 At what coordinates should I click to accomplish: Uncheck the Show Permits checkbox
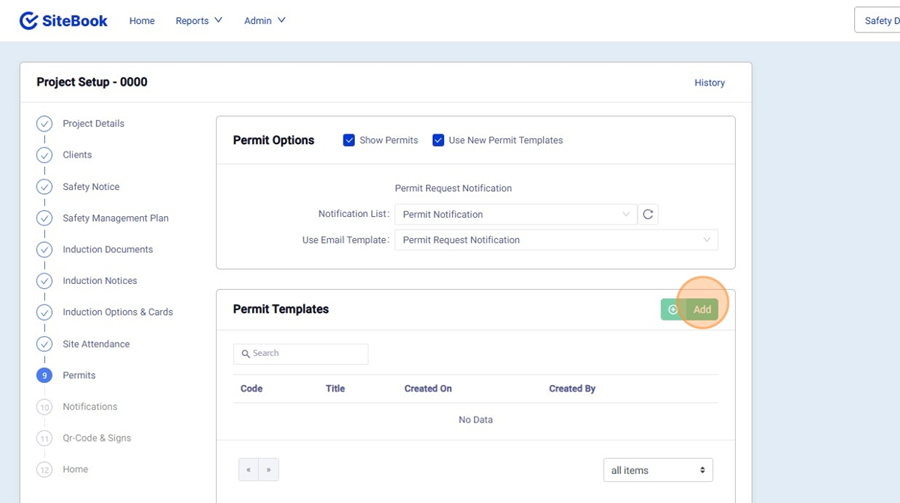(x=349, y=140)
